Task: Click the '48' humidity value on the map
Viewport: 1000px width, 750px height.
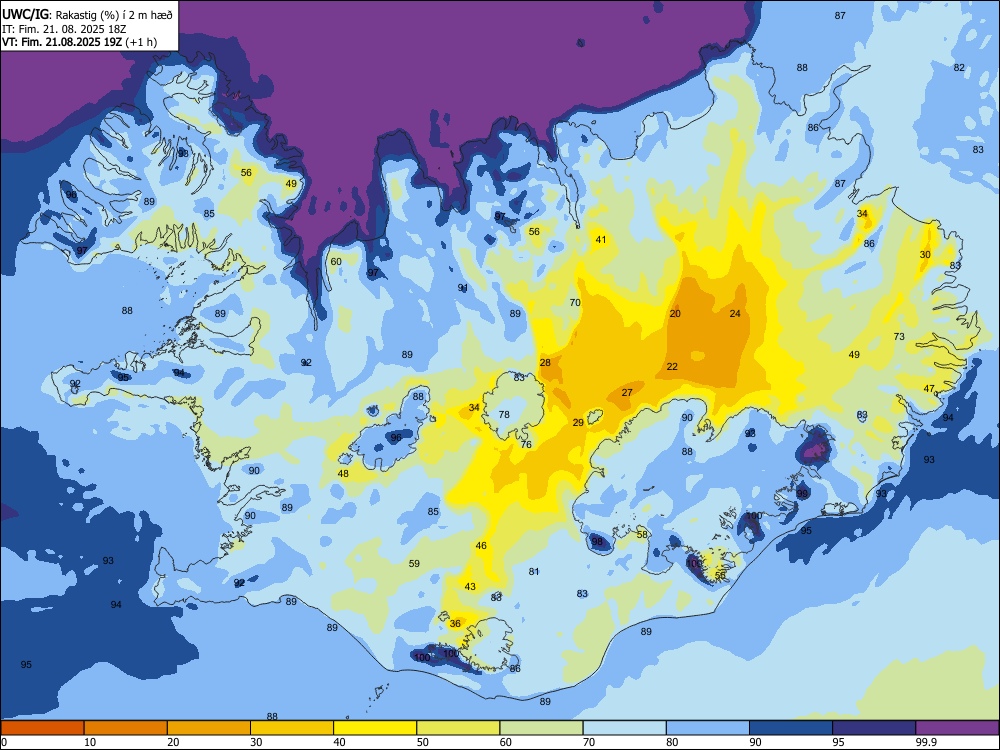Action: (343, 474)
